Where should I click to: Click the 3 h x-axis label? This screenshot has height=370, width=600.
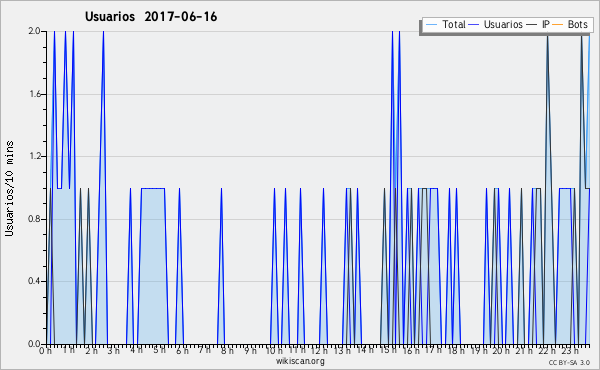tap(114, 351)
